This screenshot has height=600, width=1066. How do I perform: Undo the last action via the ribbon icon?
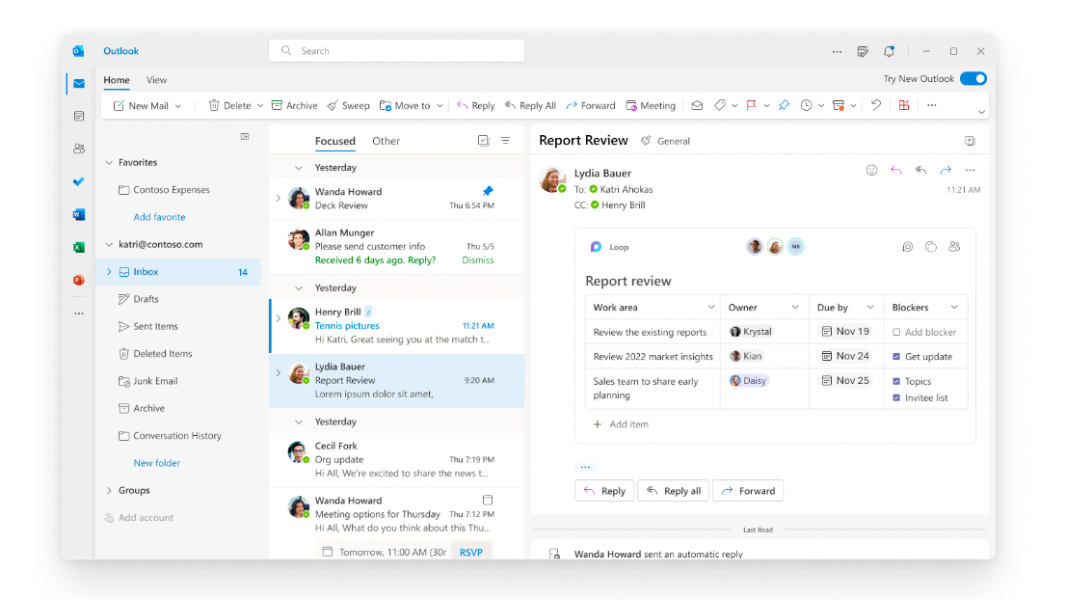[x=875, y=105]
